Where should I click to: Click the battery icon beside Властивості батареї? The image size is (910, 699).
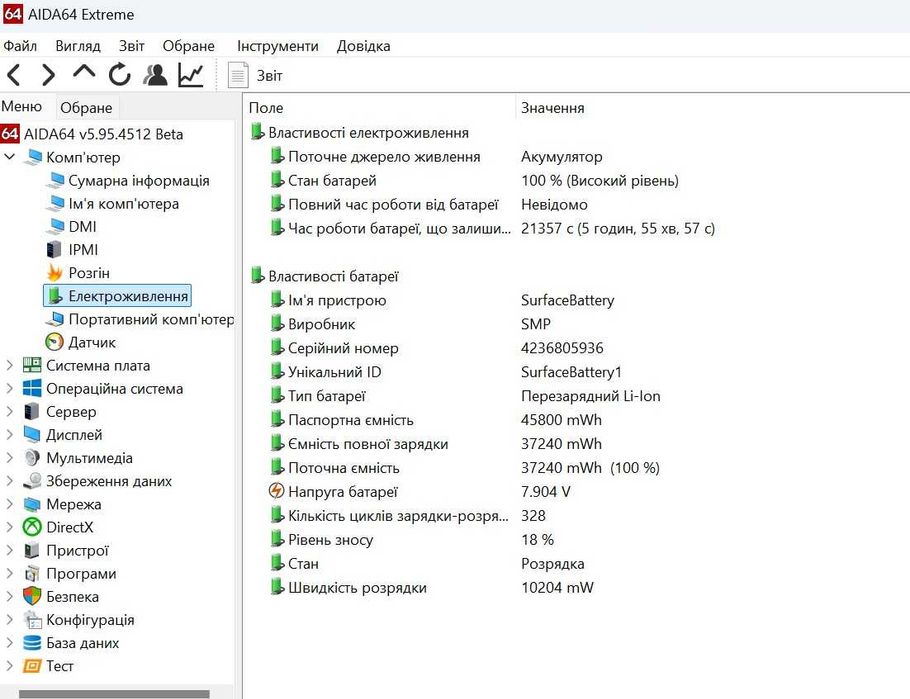point(257,276)
